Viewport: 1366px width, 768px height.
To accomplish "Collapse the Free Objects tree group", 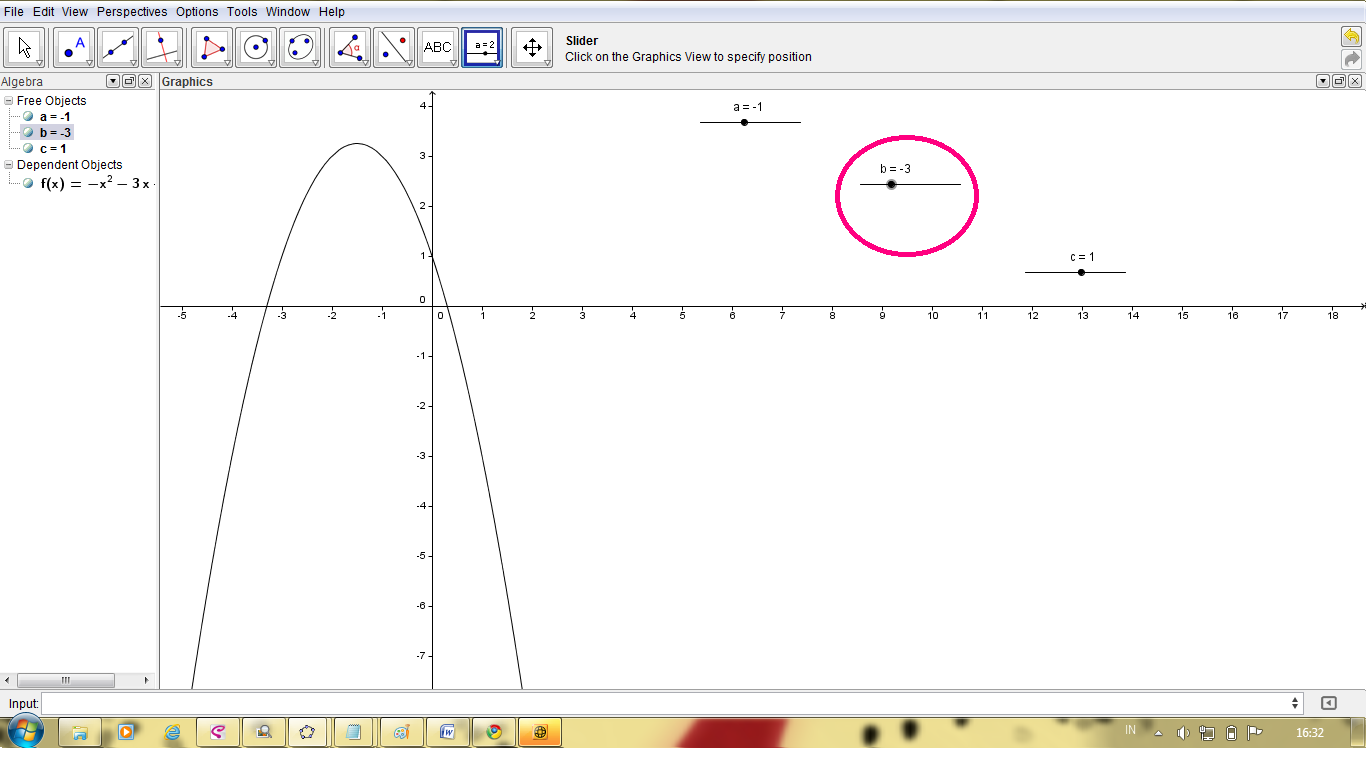I will click(9, 100).
